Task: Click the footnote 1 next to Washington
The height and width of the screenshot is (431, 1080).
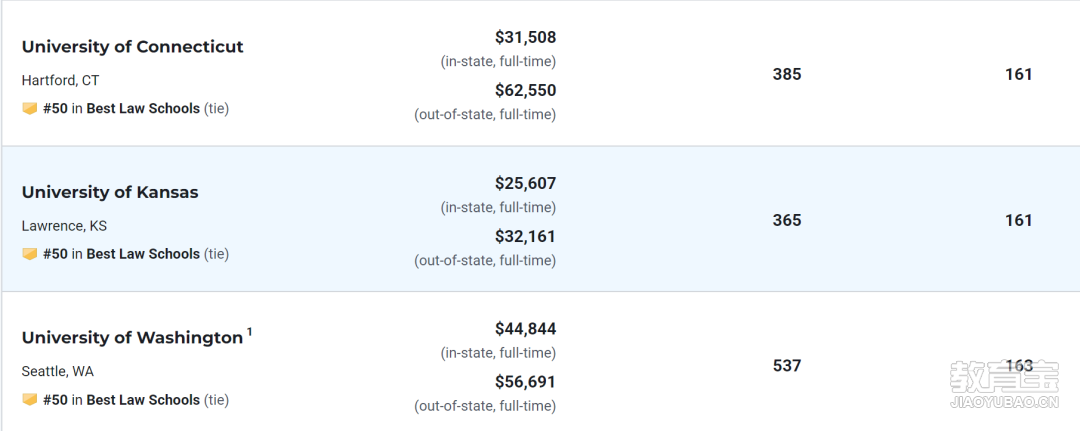Action: (249, 332)
